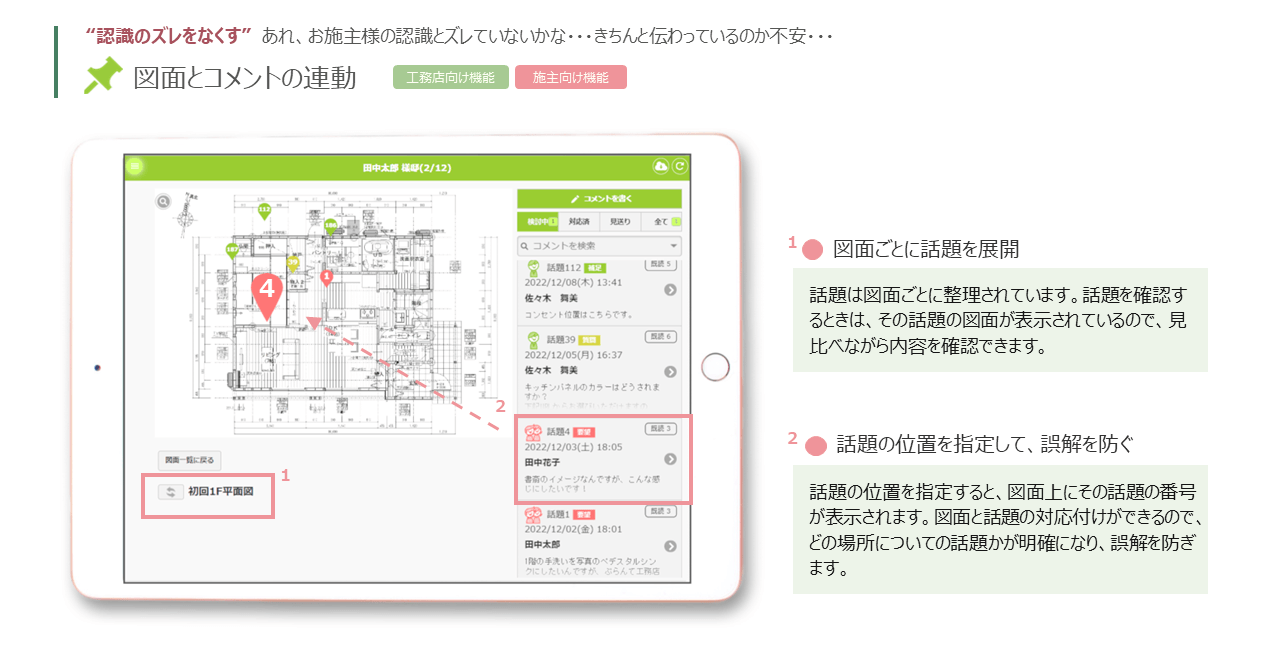Switch to the 見送り tab
The width and height of the screenshot is (1280, 648).
(620, 221)
